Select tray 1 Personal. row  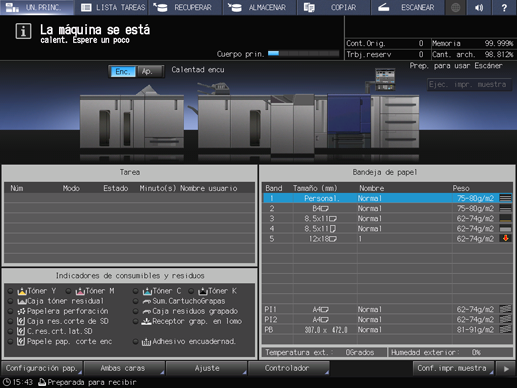click(388, 198)
